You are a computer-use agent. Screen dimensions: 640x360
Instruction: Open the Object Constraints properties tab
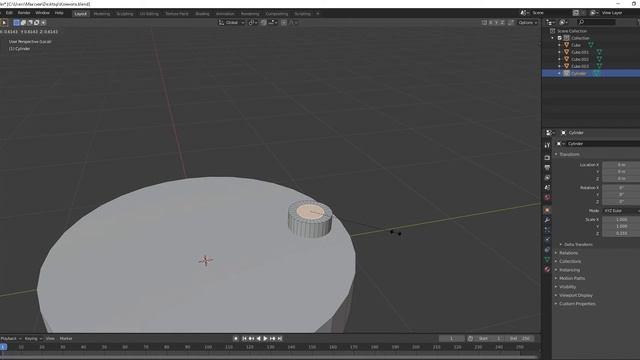click(x=547, y=249)
